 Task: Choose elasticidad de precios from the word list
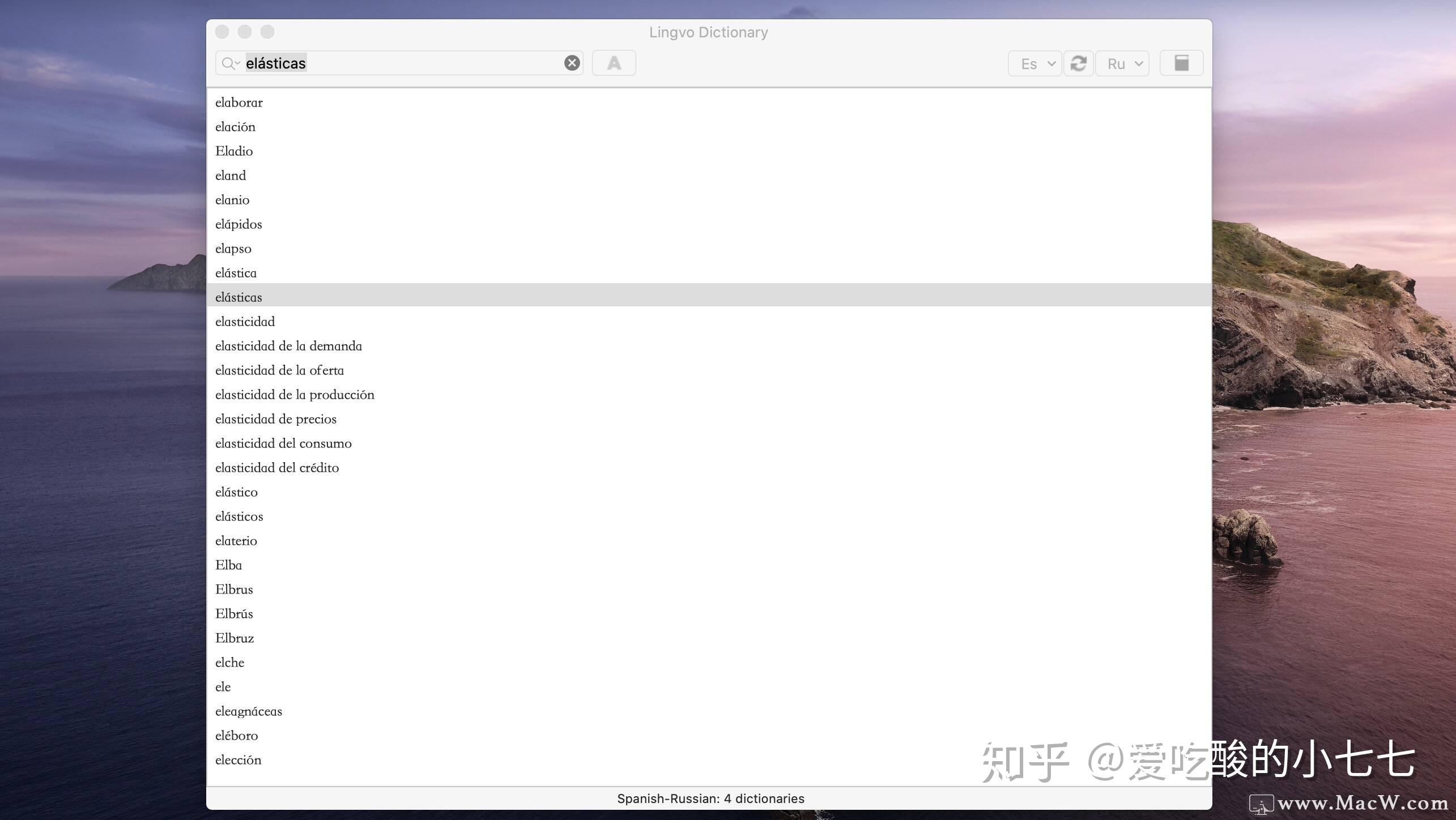(276, 418)
